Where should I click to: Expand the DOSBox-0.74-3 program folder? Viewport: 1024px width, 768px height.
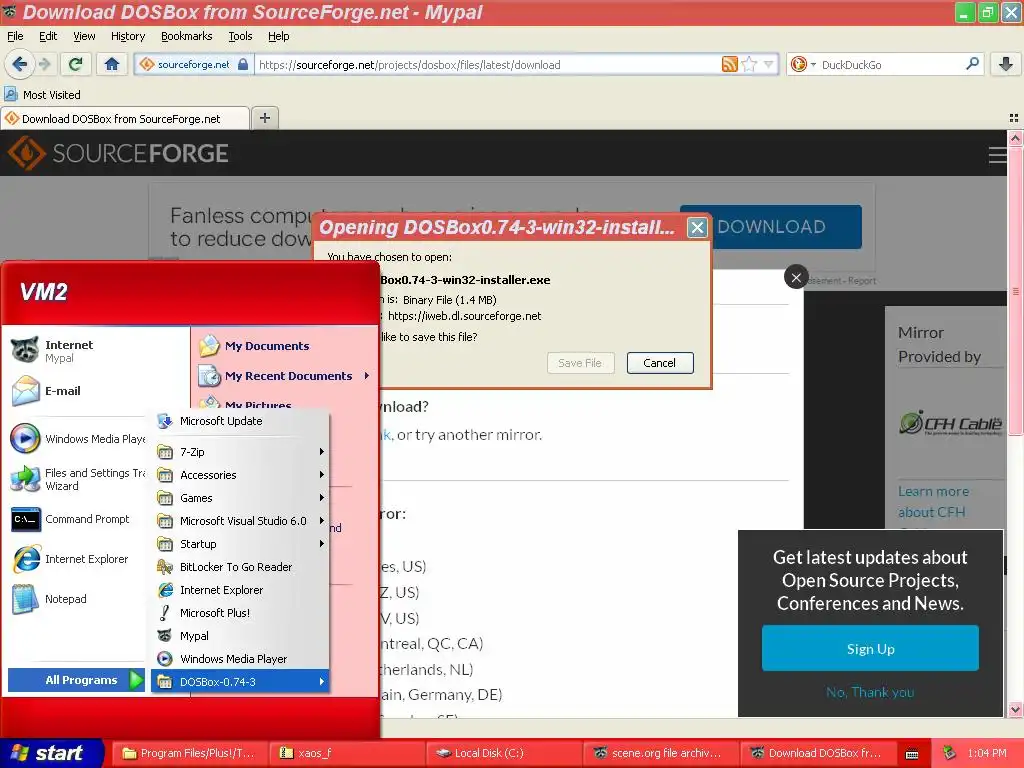(240, 682)
